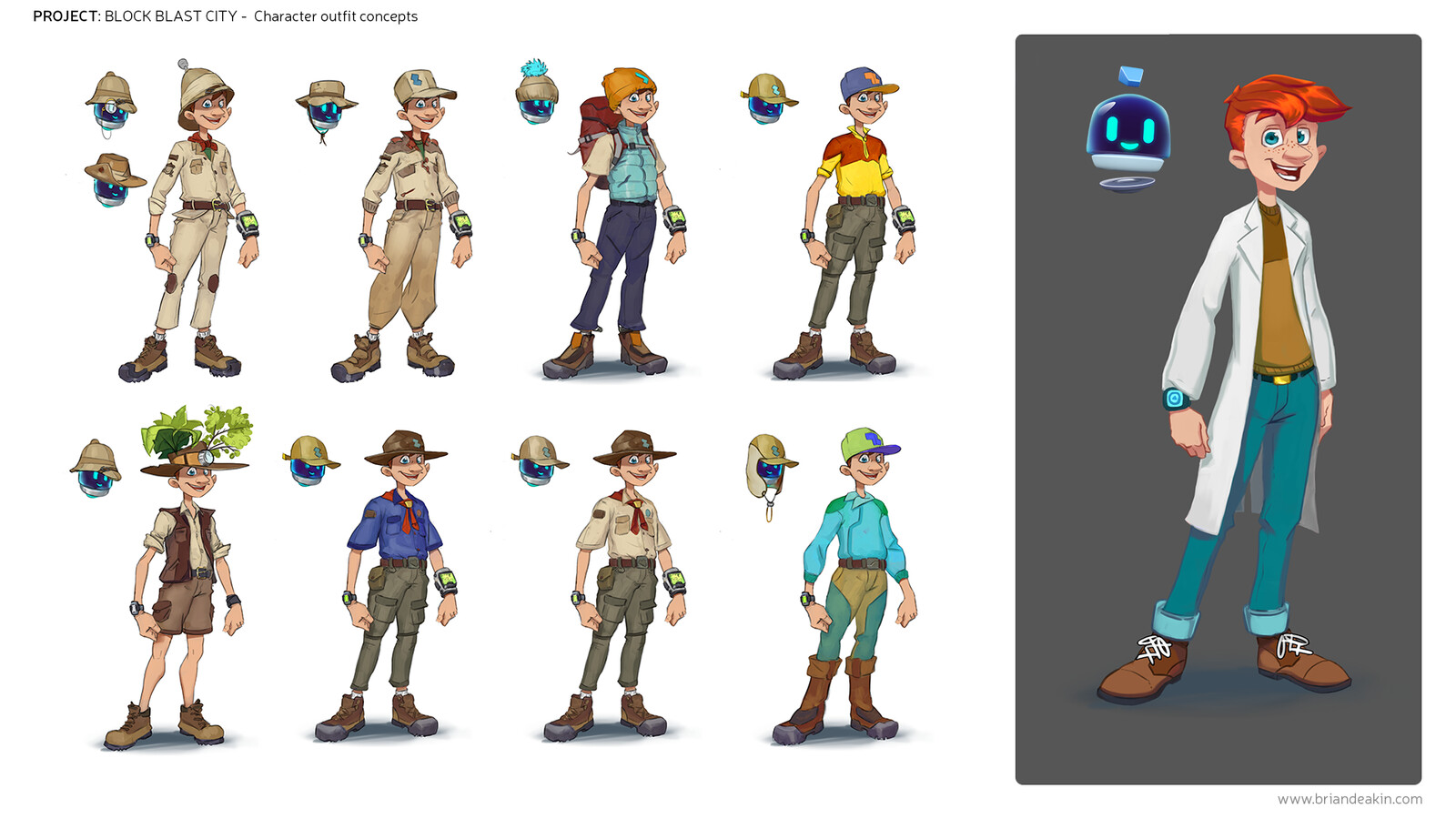This screenshot has height=819, width=1456.
Task: Click the robot head with the brown cowboy hat
Action: [x=114, y=180]
